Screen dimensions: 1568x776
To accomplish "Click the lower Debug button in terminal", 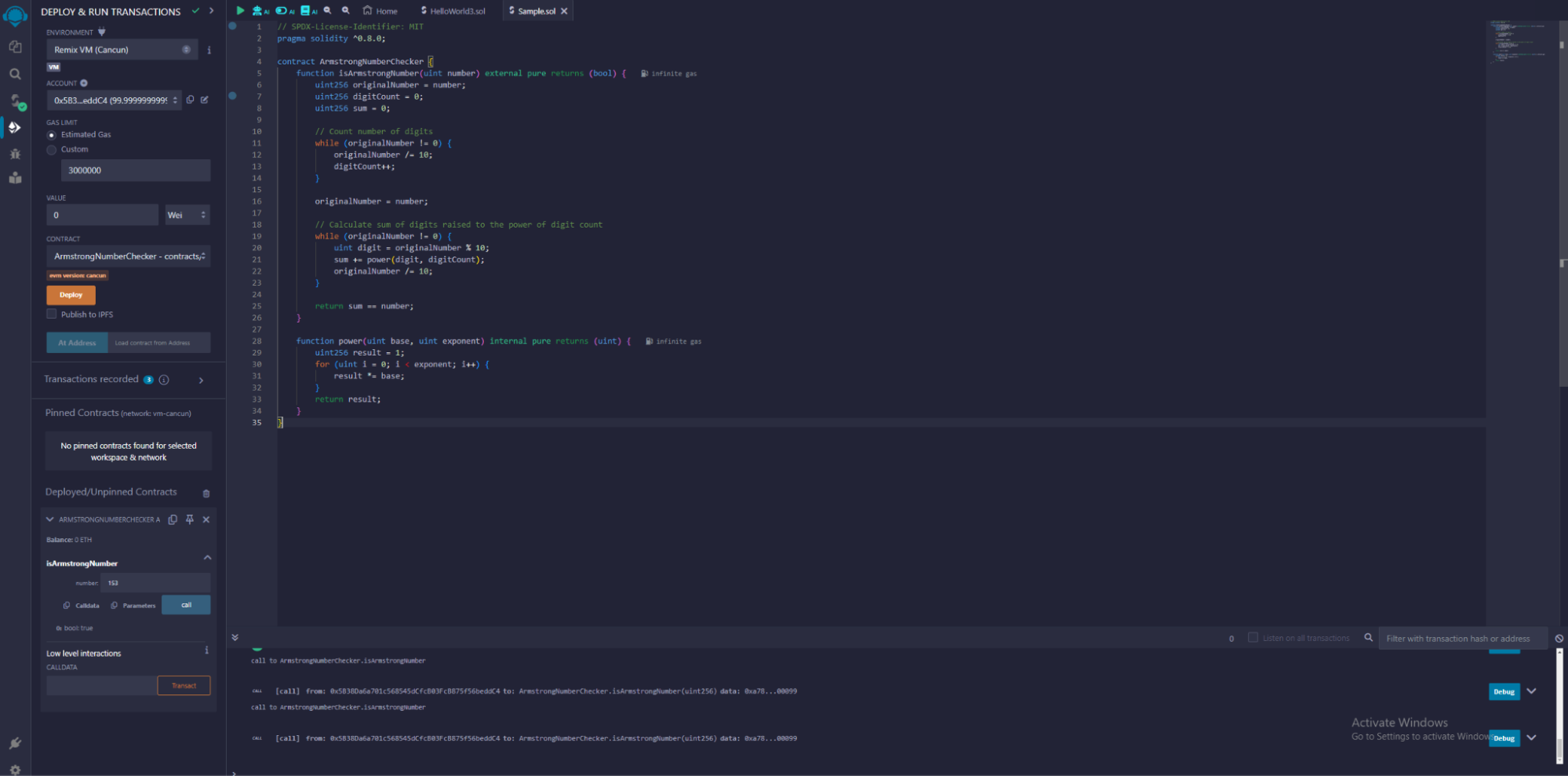I will click(1504, 738).
